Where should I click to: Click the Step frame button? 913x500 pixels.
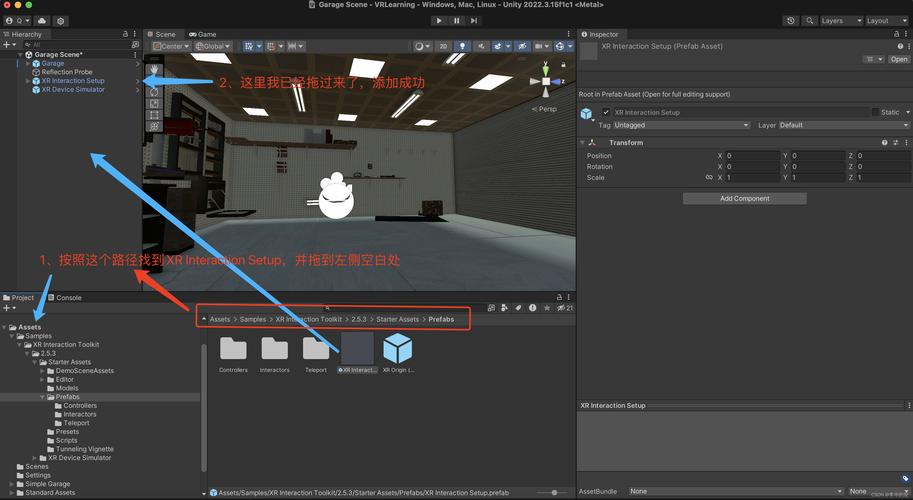point(474,20)
